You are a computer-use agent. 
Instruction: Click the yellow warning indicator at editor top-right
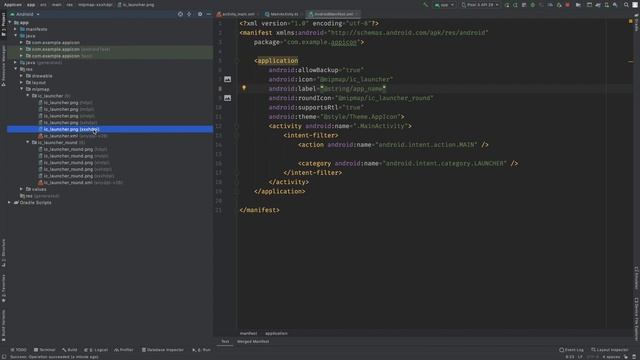[x=631, y=21]
